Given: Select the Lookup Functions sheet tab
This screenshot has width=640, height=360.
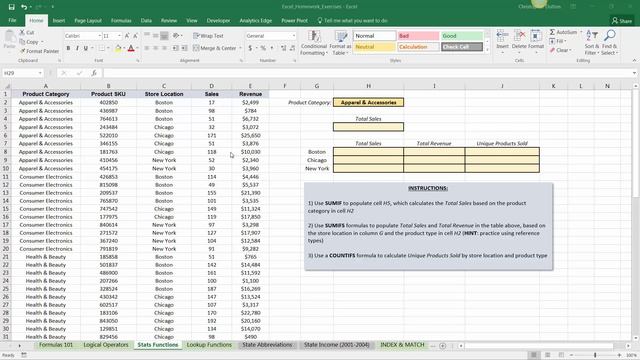Looking at the screenshot, I should (209, 345).
